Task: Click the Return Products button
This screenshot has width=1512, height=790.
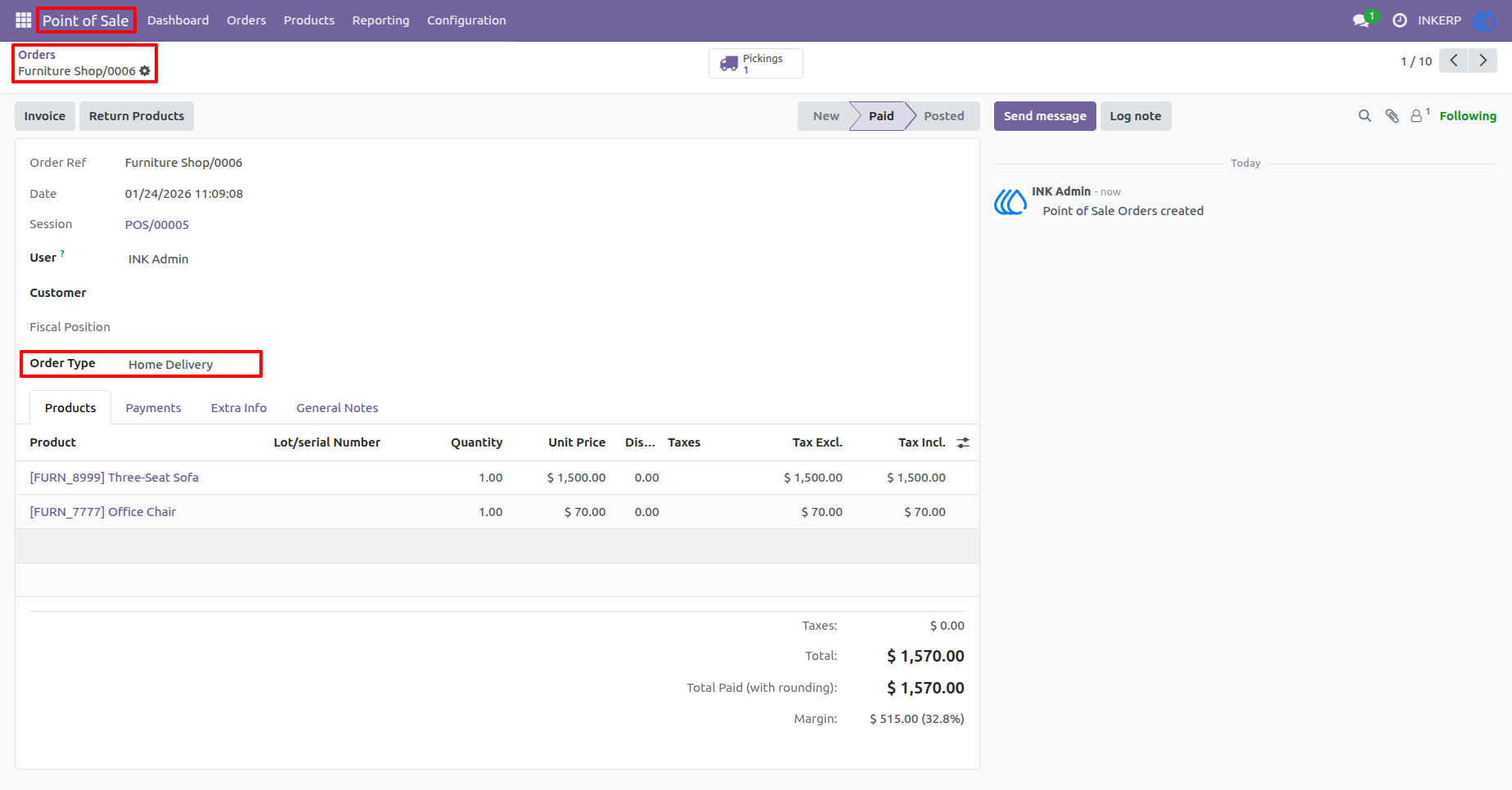Action: click(x=137, y=116)
